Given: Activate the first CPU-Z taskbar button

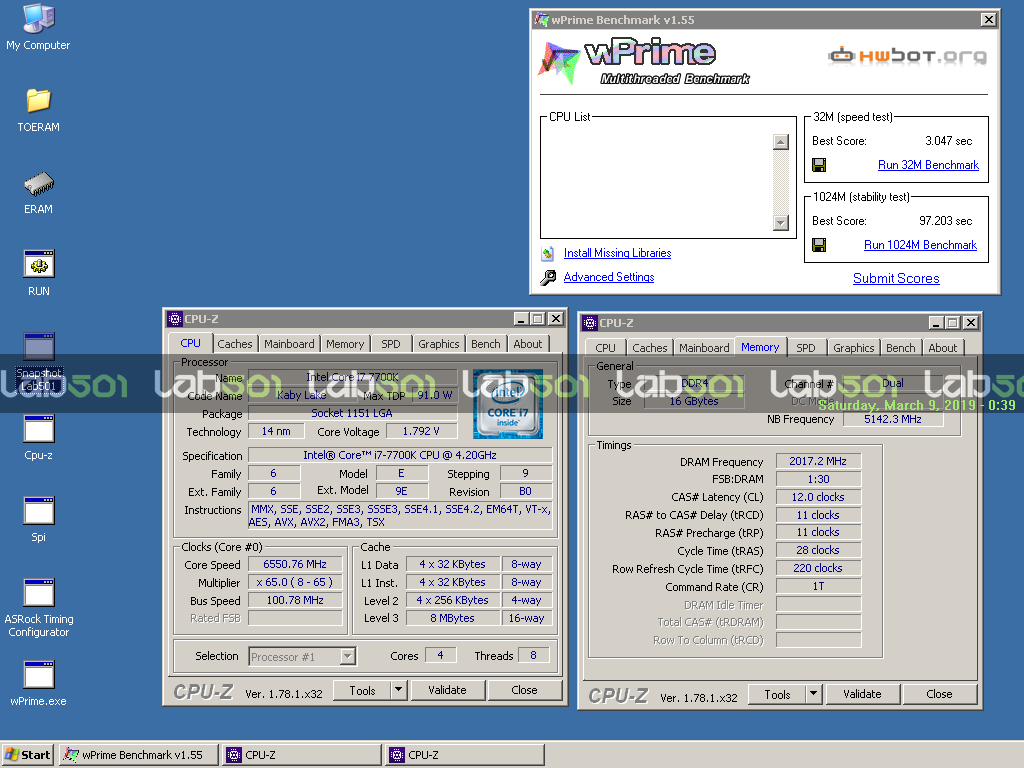Looking at the screenshot, I should pyautogui.click(x=302, y=755).
